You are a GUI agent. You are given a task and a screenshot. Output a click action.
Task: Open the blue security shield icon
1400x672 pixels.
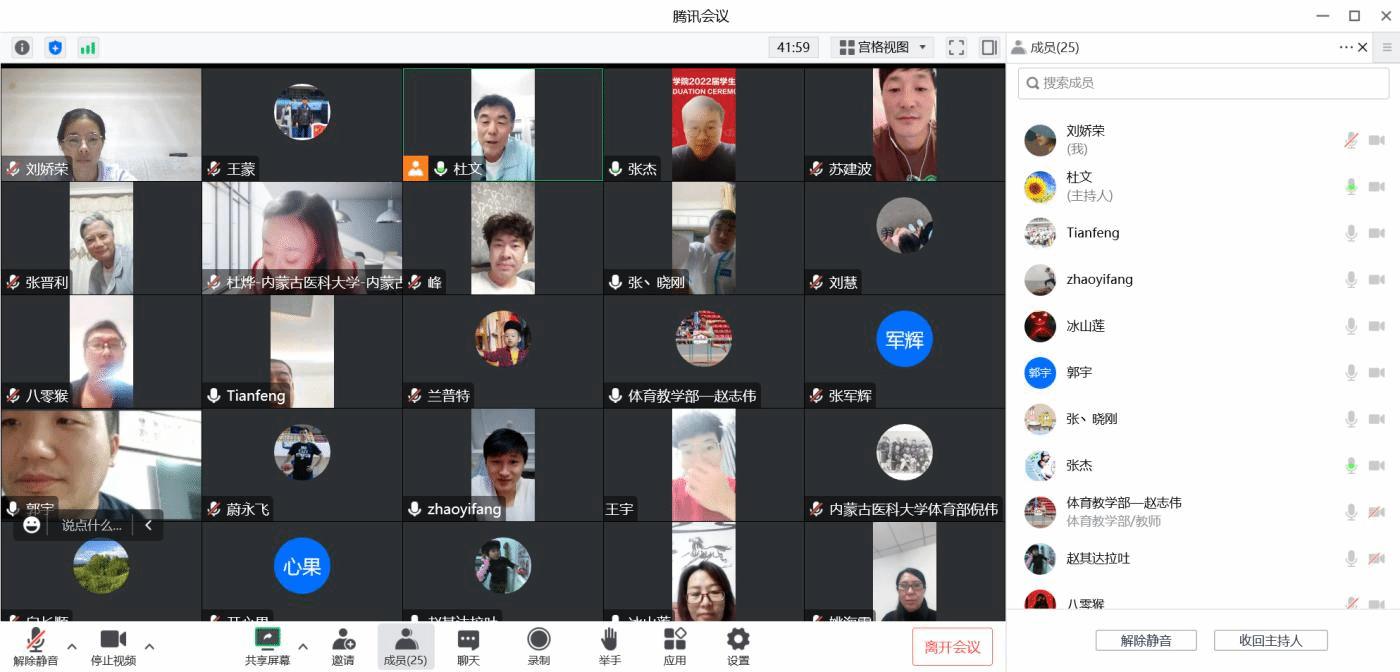click(x=55, y=47)
